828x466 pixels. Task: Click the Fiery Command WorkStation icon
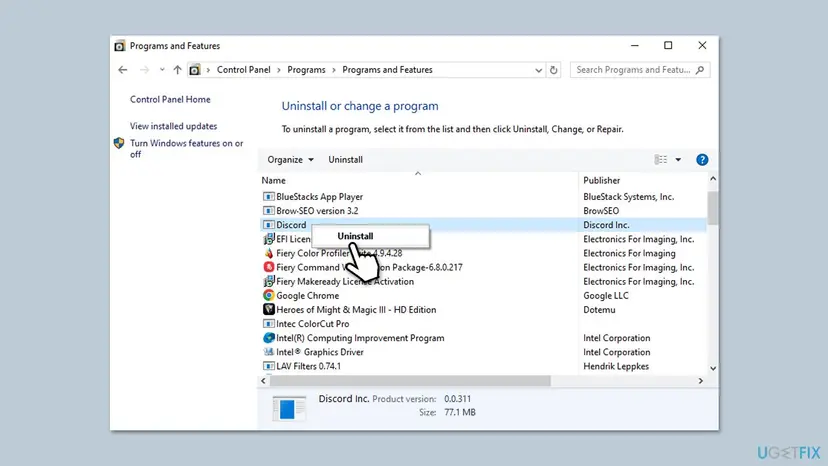click(x=268, y=267)
